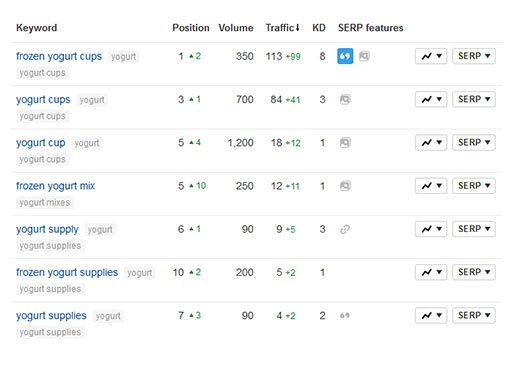Viewport: 511px width, 368px height.
Task: Open history chart dropdown for yogurt supply
Action: tap(431, 229)
